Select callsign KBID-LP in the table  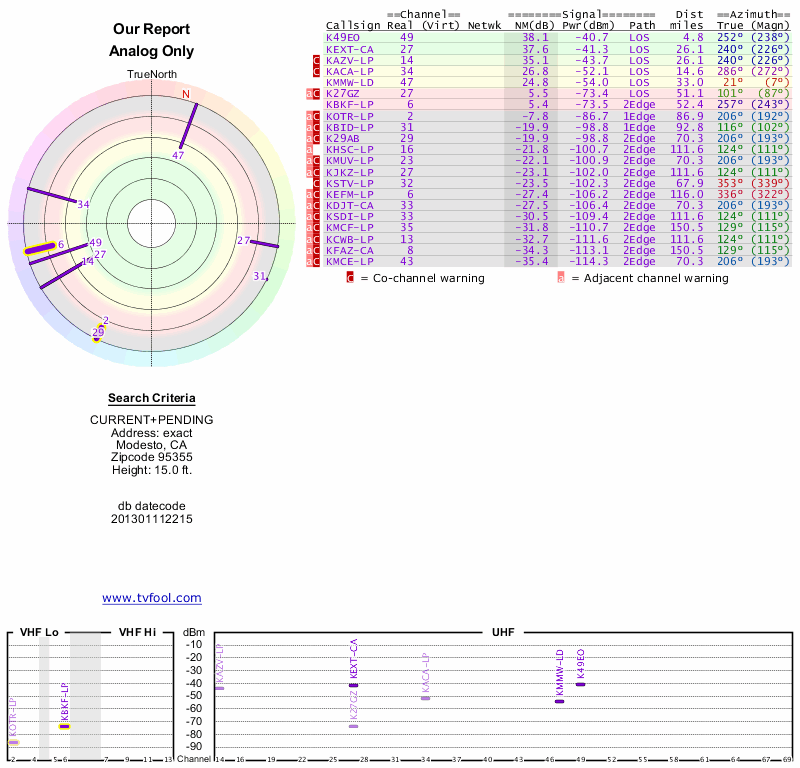[349, 128]
